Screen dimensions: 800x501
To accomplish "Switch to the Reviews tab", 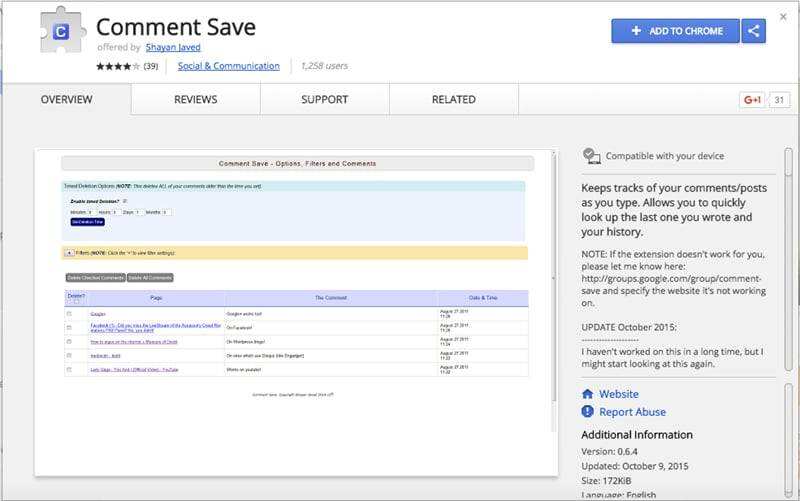I will 195,100.
